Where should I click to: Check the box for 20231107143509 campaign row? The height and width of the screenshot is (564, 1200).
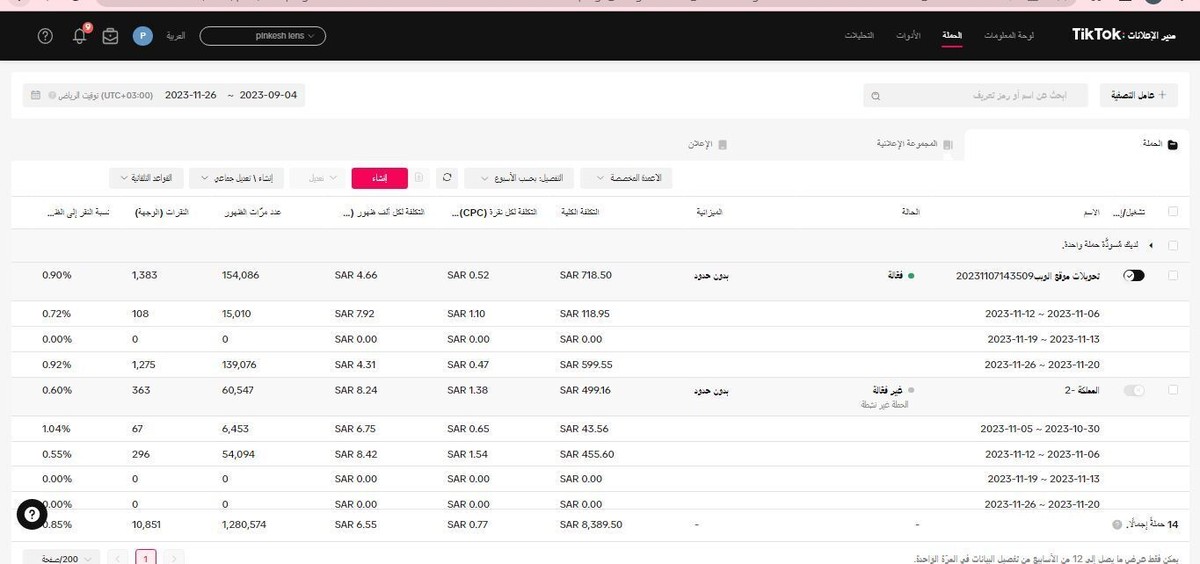click(x=1172, y=275)
